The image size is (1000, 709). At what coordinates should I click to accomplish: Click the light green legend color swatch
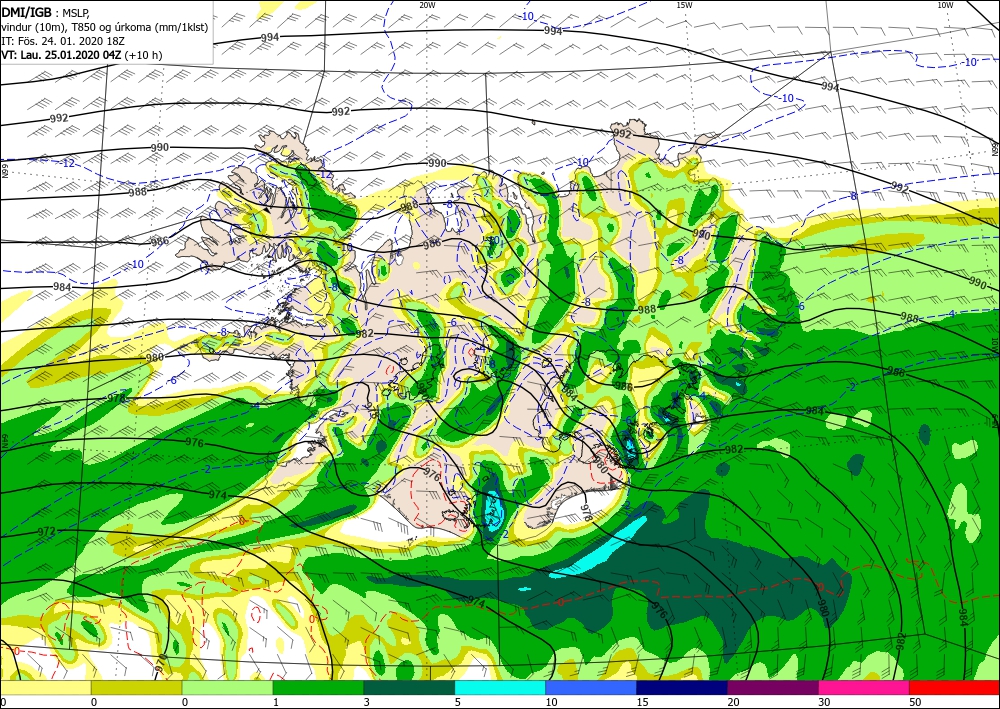(227, 688)
